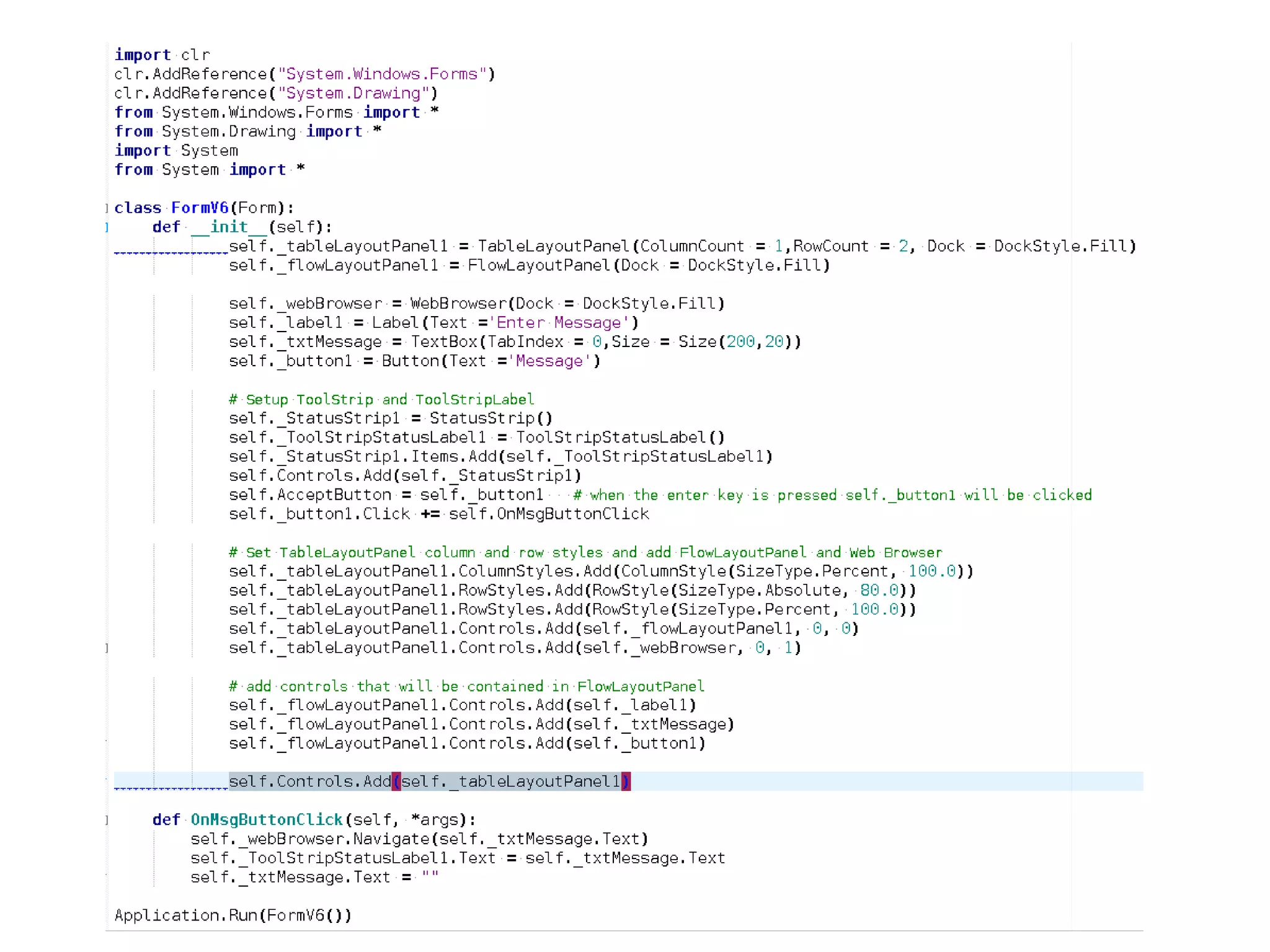Screen dimensions: 1270x952
Task: Click the 'Message' button text string
Action: coord(549,361)
